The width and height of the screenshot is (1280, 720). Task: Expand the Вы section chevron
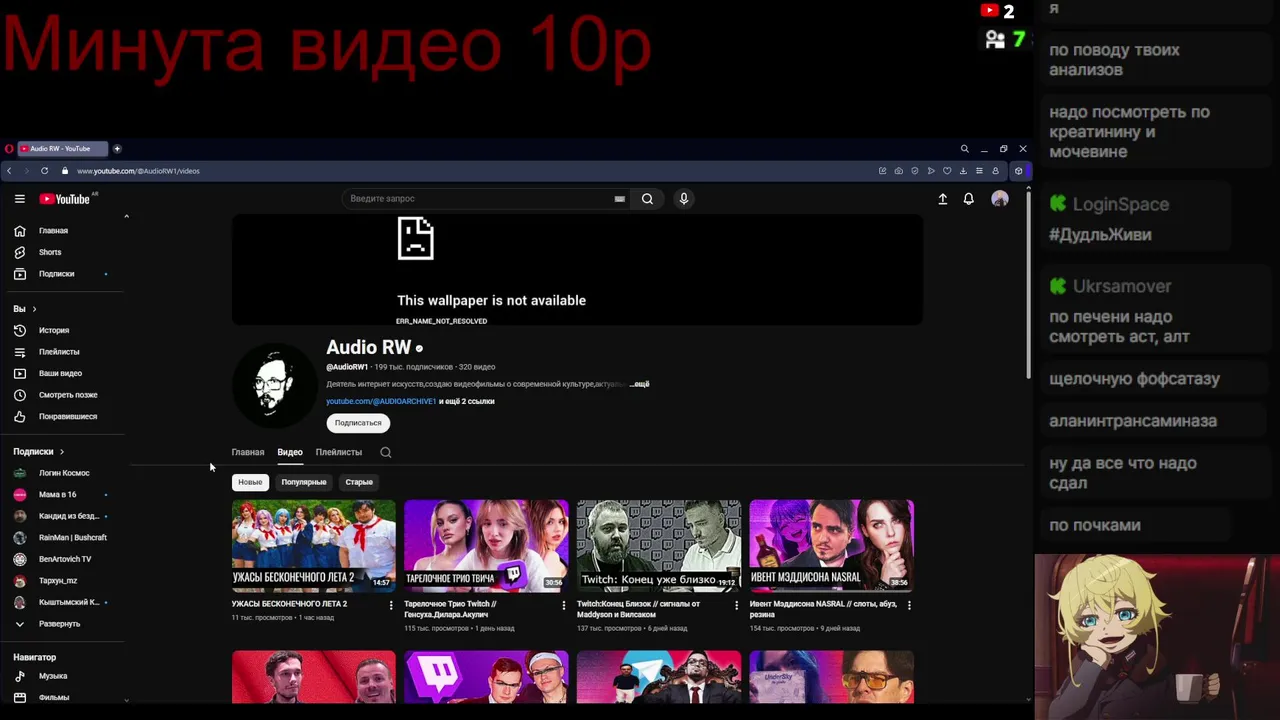[34, 309]
